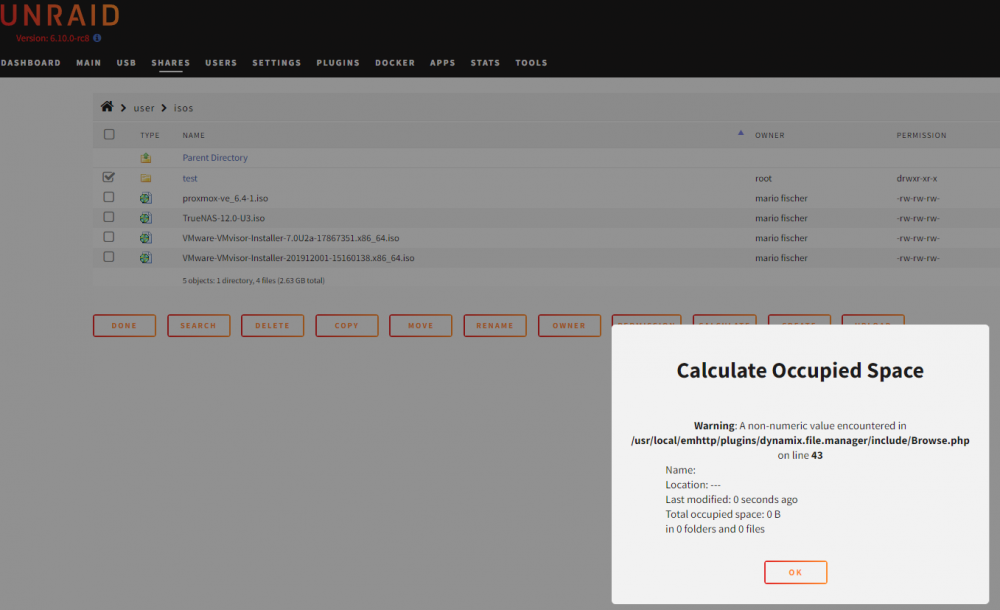Click VMware-VMvisor-Installer-201912001 file name

(298, 258)
